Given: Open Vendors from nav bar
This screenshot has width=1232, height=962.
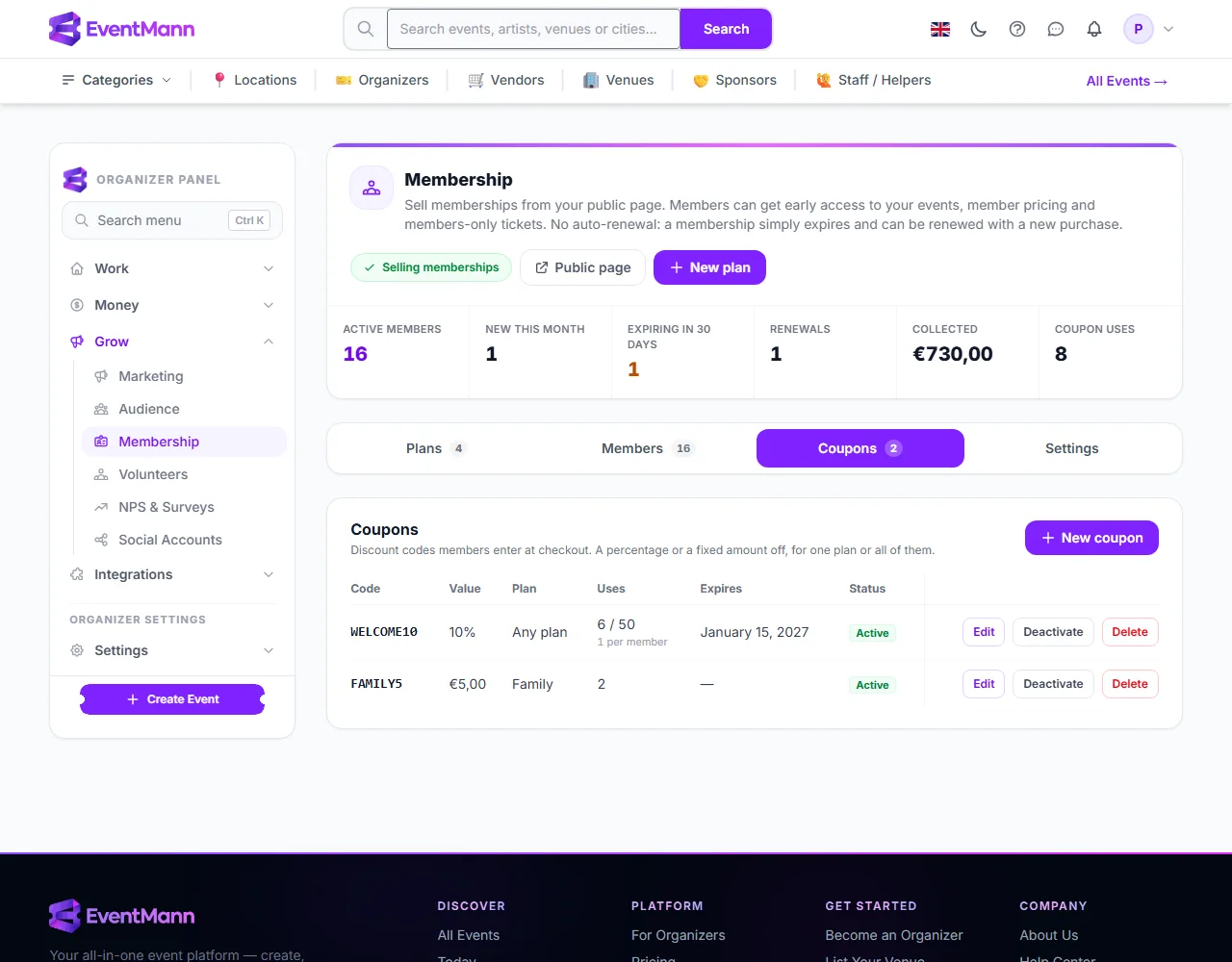Looking at the screenshot, I should (506, 80).
